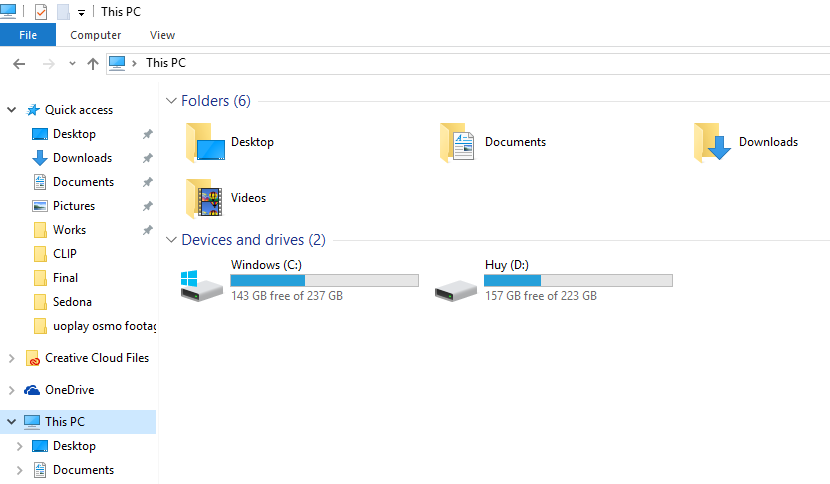The width and height of the screenshot is (830, 484).
Task: Click the Windows (C:) storage usage bar
Action: coord(324,280)
